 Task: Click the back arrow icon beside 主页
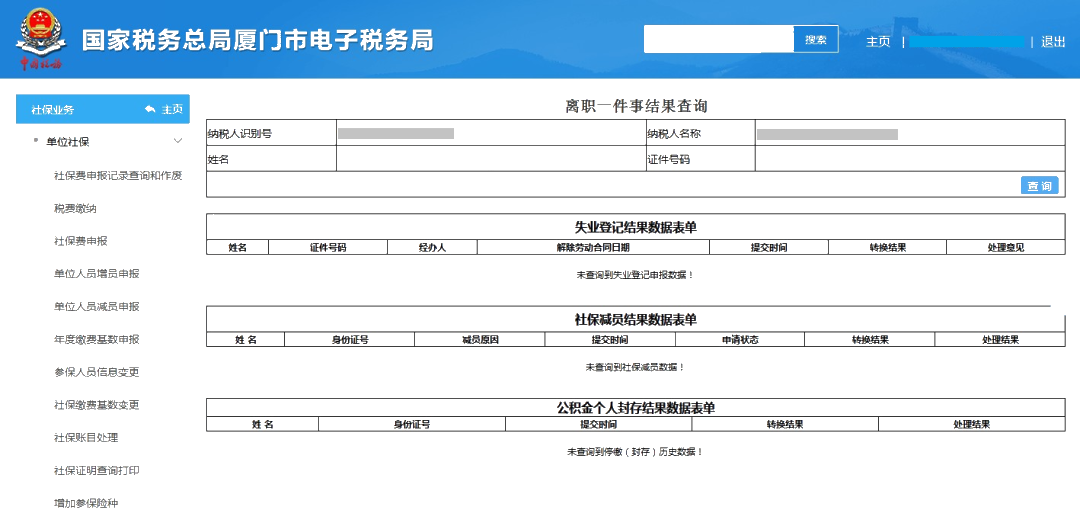click(151, 109)
